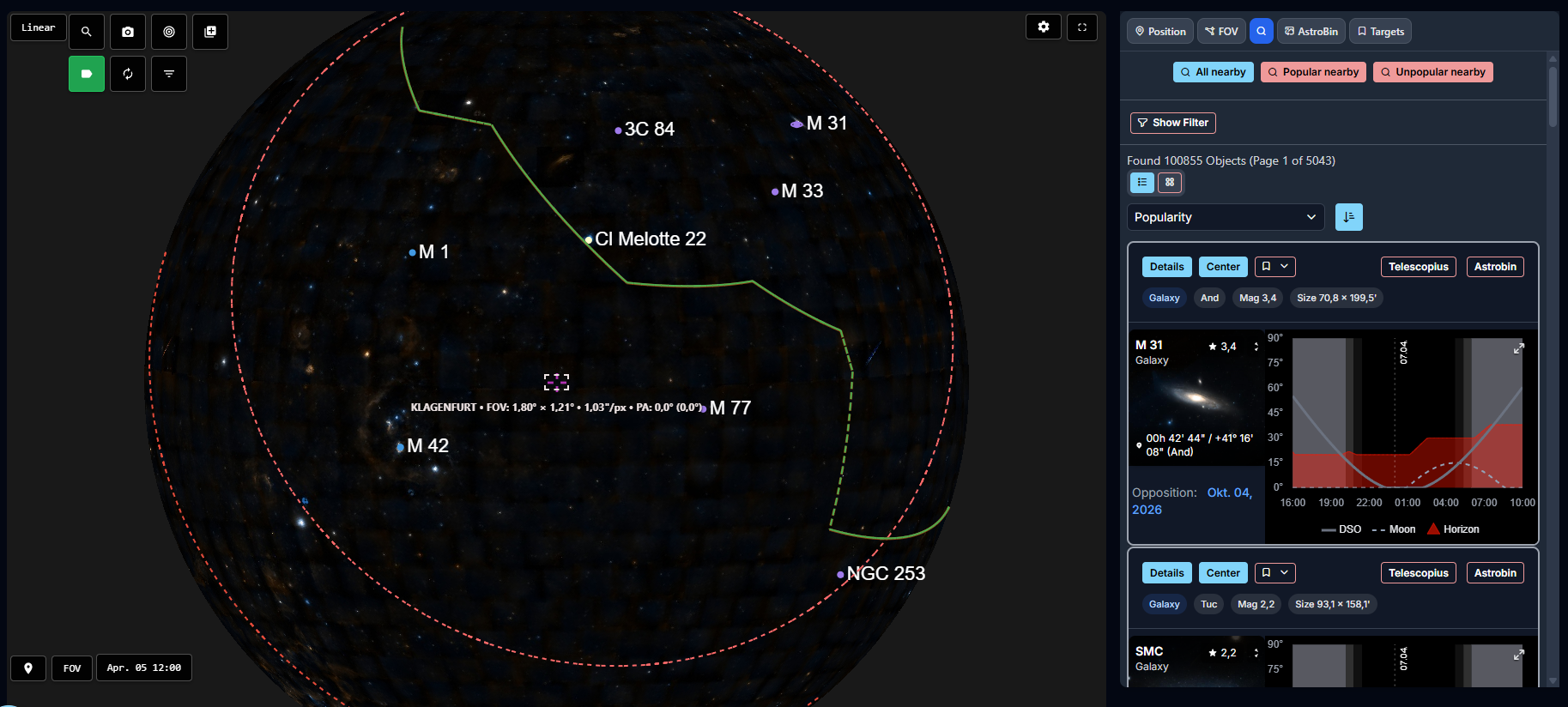This screenshot has width=1568, height=707.
Task: Select M 1 marker on sky map
Action: [413, 252]
